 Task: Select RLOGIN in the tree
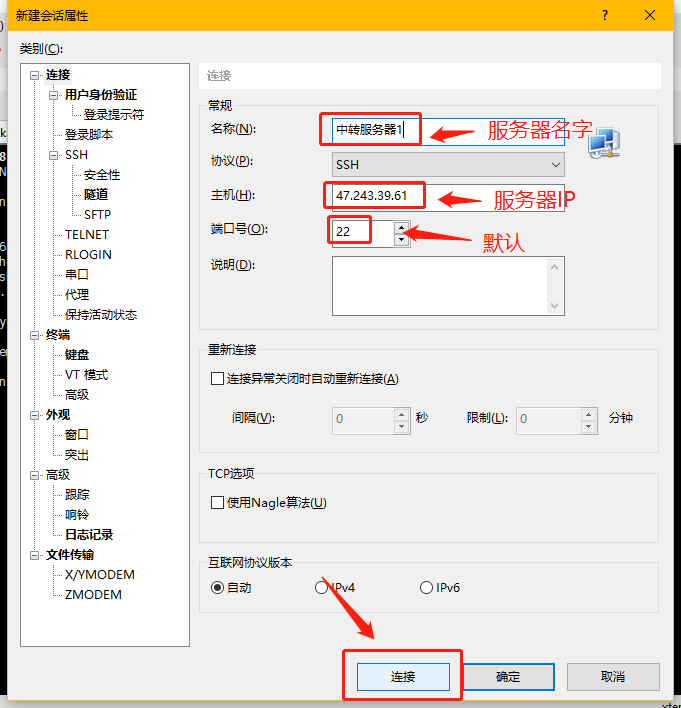click(x=88, y=255)
